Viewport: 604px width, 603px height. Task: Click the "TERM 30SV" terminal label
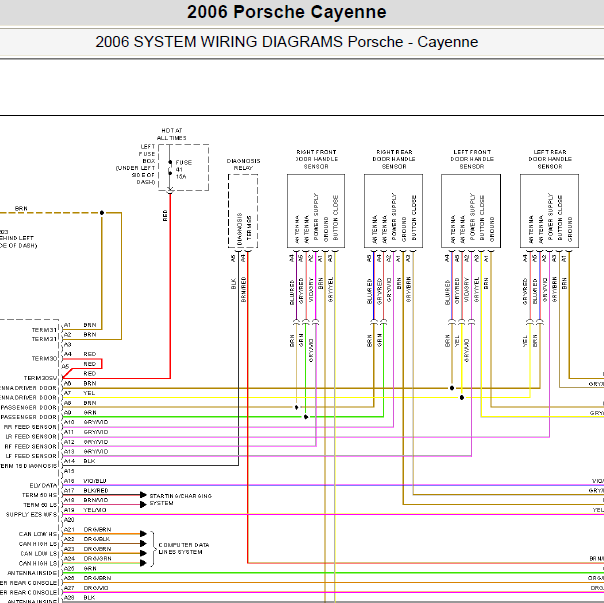pyautogui.click(x=40, y=378)
